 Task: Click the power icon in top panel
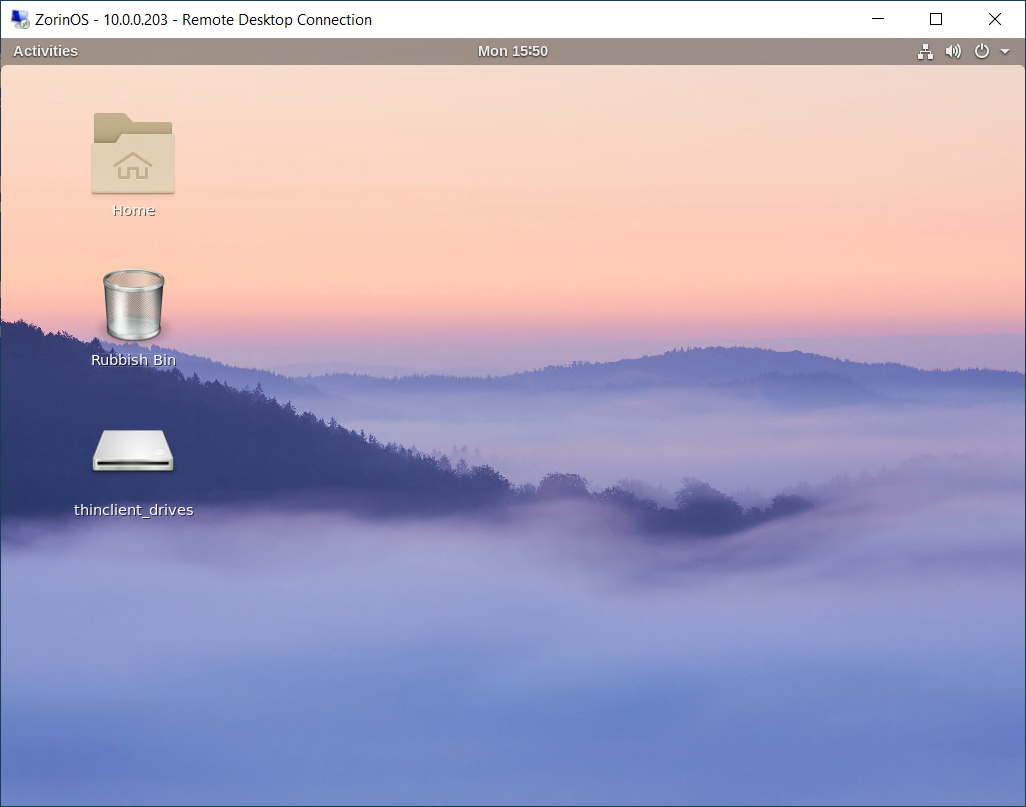[x=981, y=51]
